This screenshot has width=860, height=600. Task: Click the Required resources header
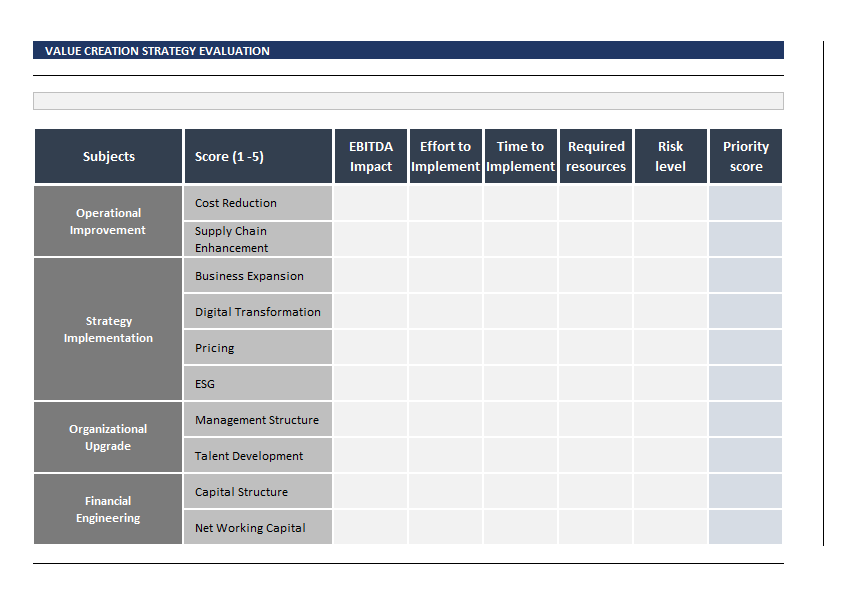(596, 156)
